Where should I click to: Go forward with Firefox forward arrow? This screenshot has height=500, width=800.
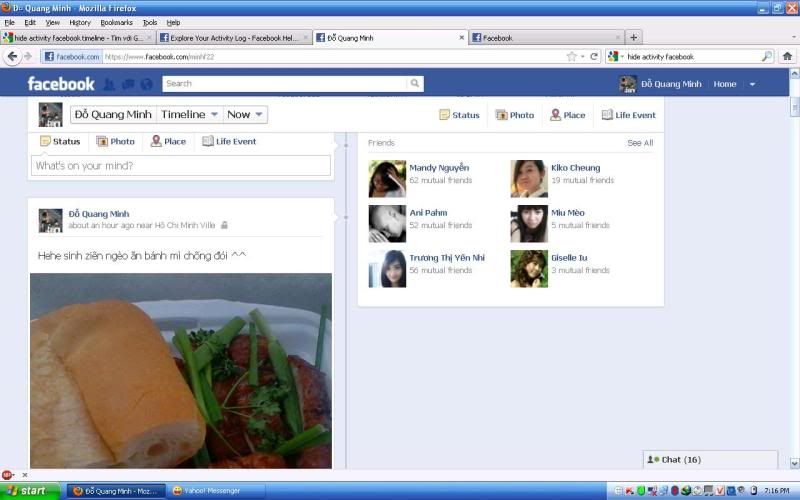click(28, 56)
